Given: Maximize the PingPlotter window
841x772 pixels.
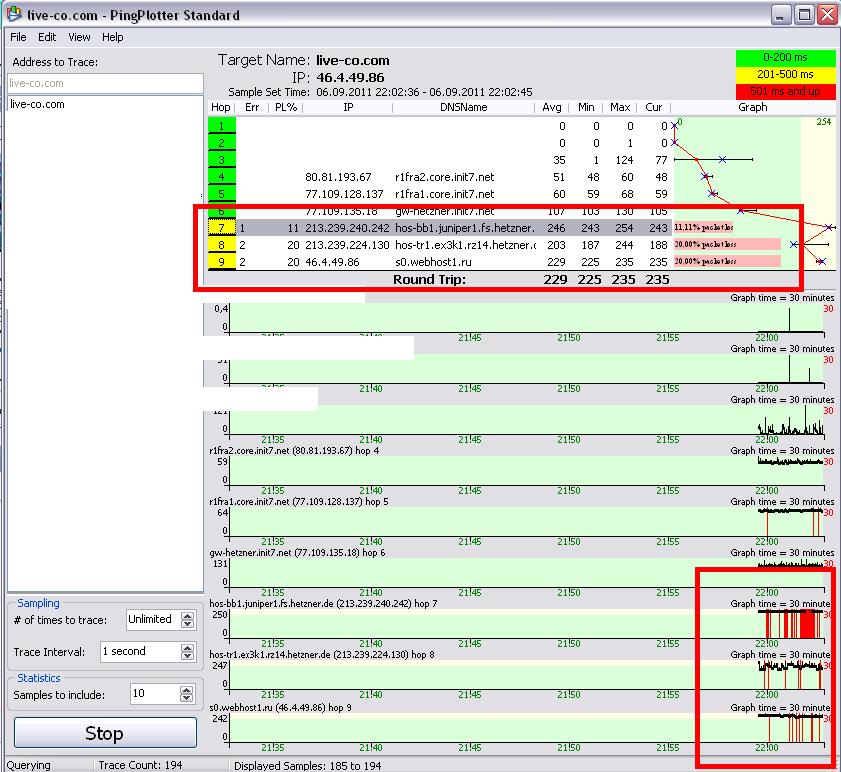Looking at the screenshot, I should (804, 15).
